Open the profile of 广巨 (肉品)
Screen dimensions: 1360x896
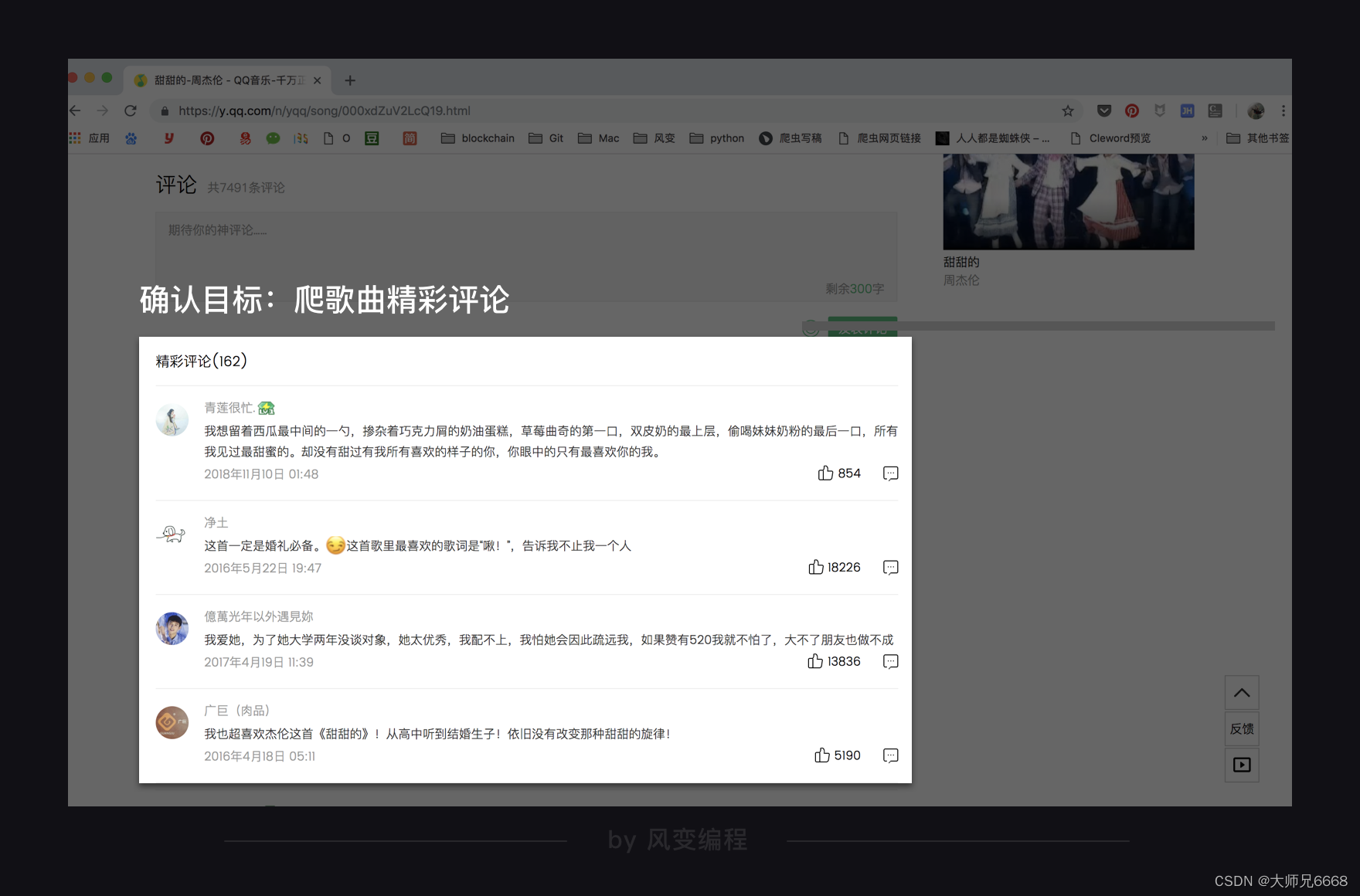[236, 711]
